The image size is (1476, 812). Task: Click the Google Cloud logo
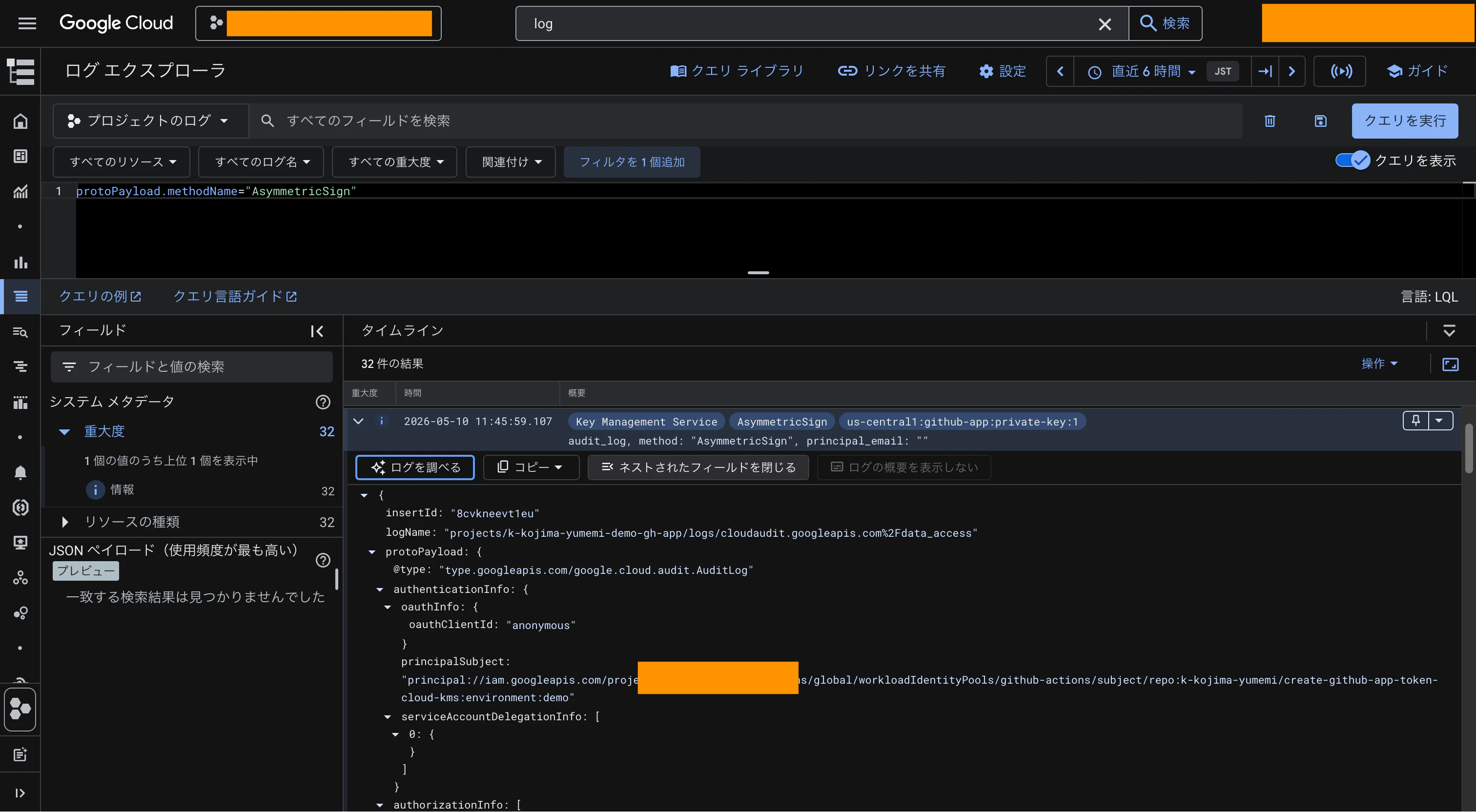pos(116,23)
